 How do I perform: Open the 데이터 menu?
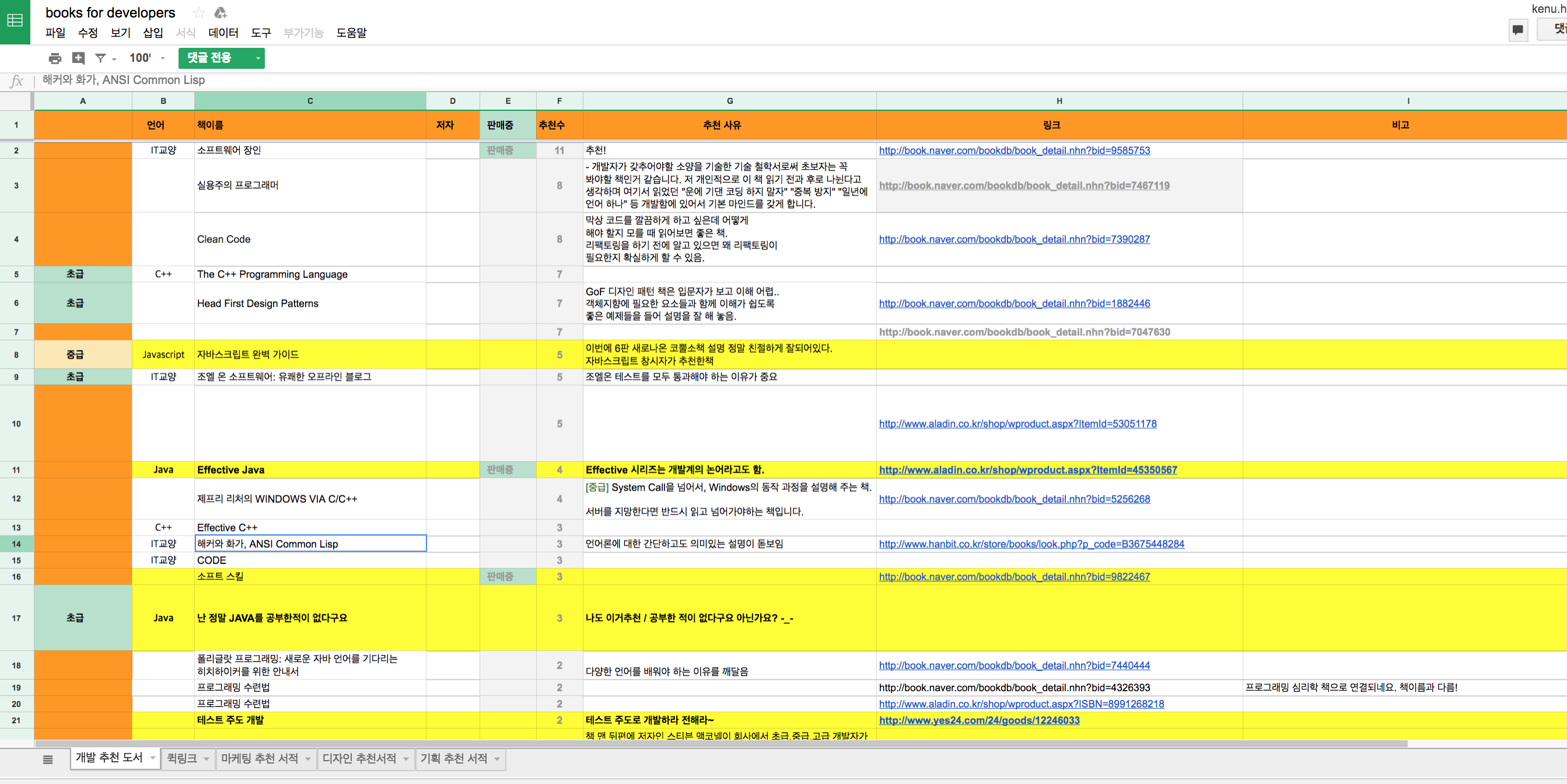(223, 33)
